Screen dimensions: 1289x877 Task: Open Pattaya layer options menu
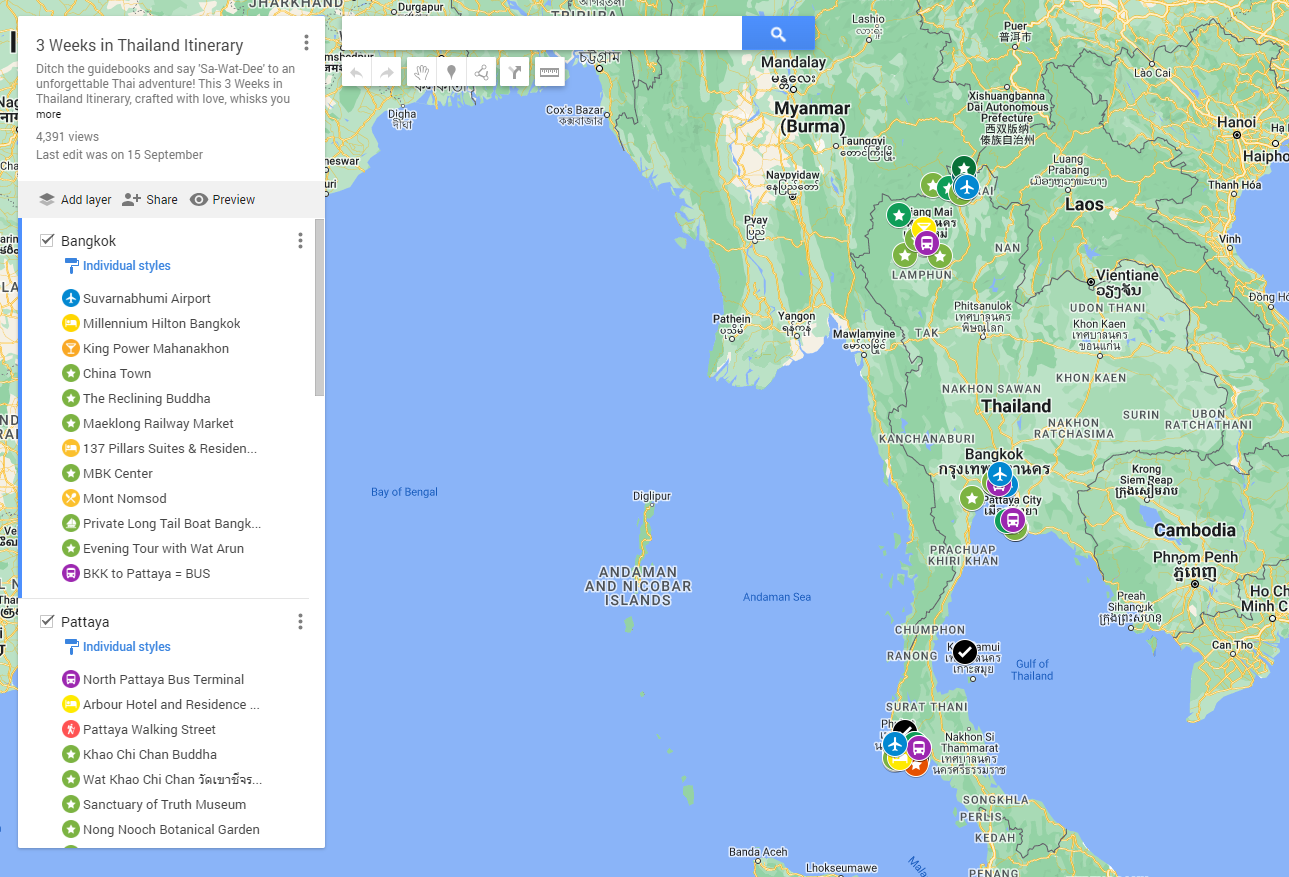[x=300, y=622]
